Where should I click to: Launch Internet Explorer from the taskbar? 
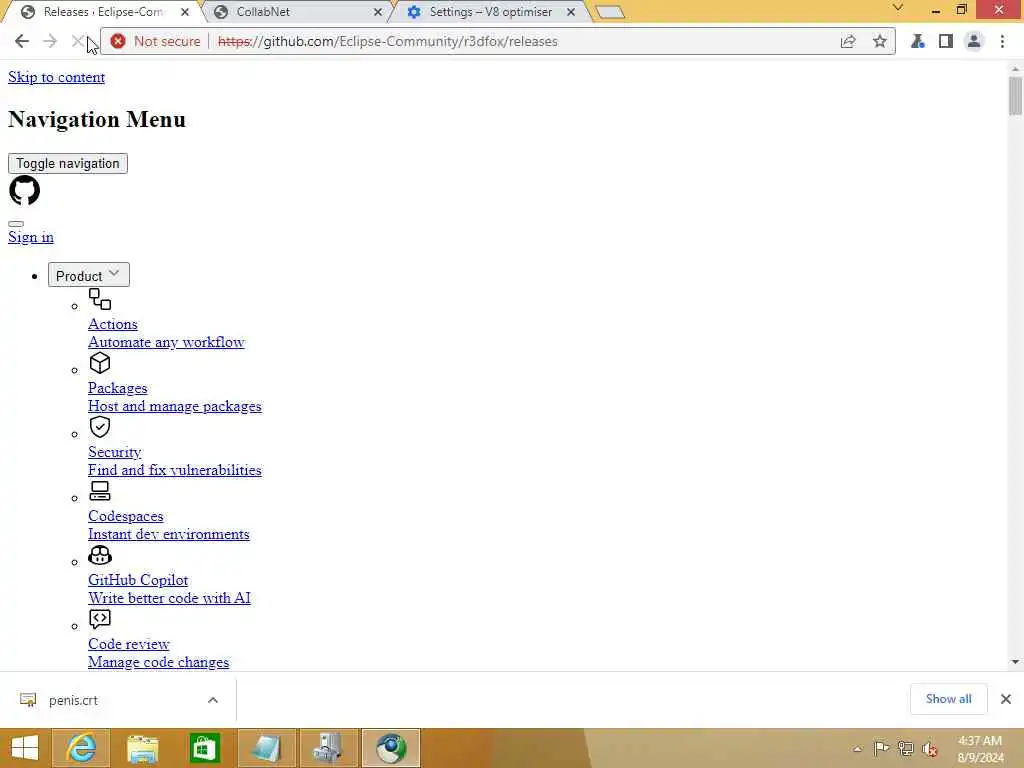point(82,748)
